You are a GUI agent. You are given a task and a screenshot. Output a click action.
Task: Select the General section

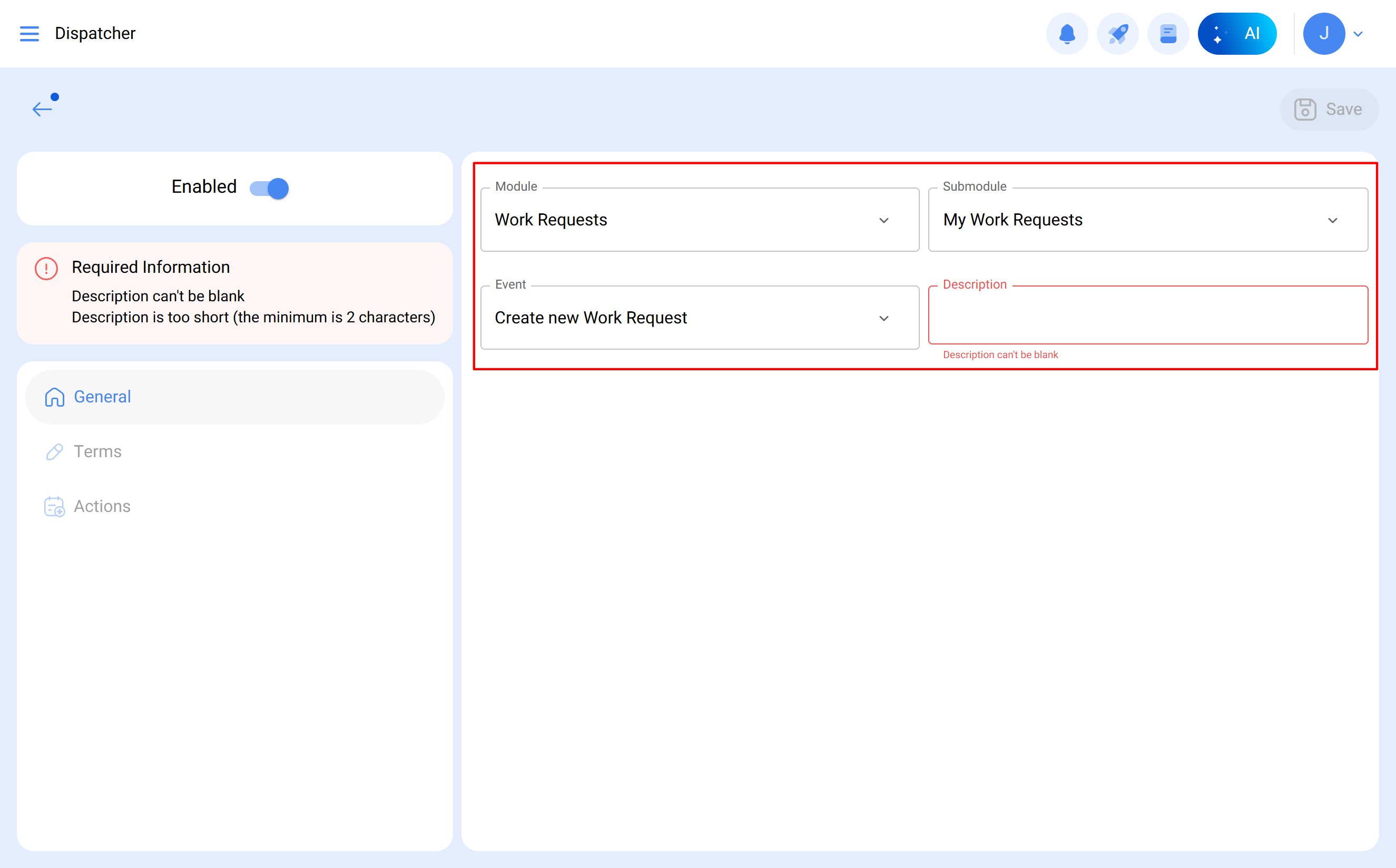tap(102, 397)
